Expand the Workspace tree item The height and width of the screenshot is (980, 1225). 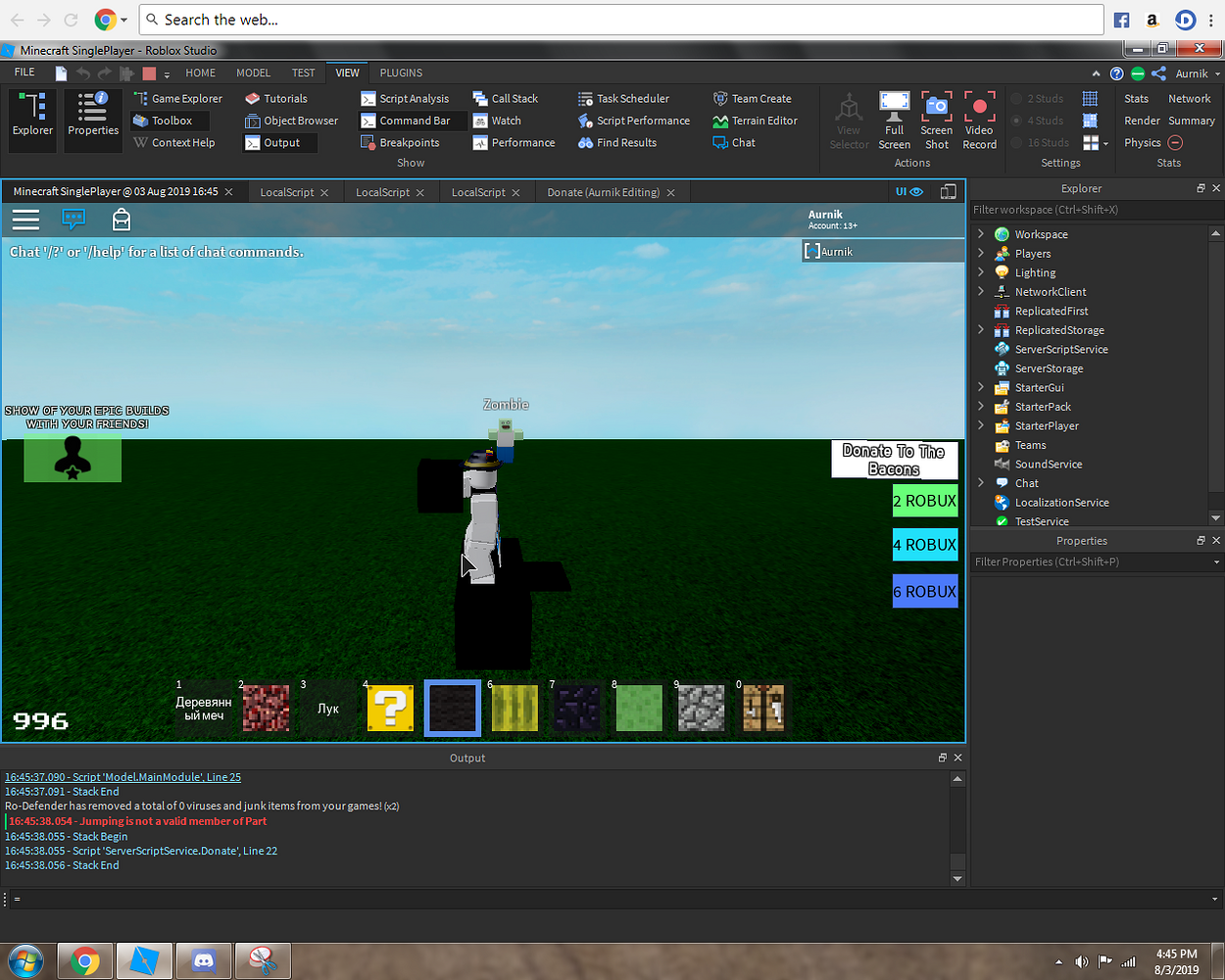point(980,234)
